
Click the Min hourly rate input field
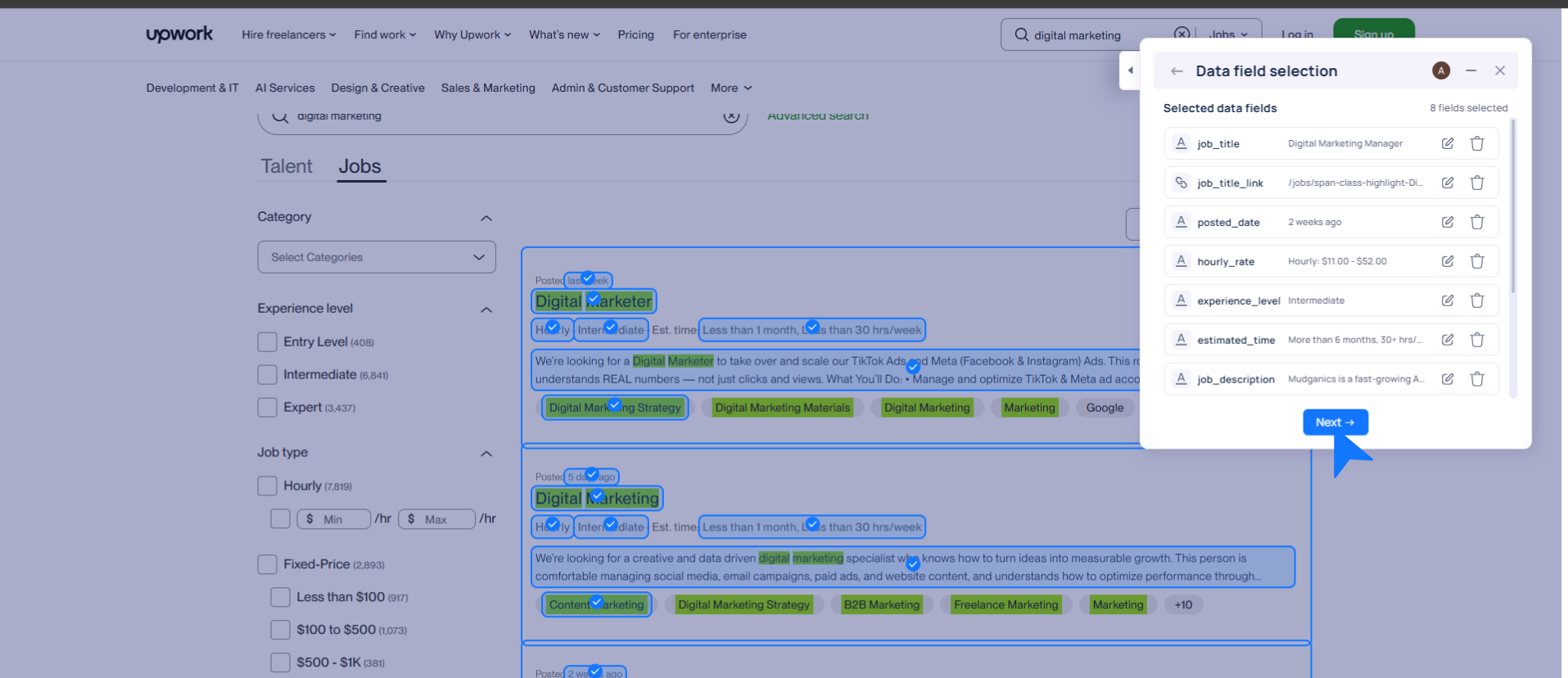[334, 519]
